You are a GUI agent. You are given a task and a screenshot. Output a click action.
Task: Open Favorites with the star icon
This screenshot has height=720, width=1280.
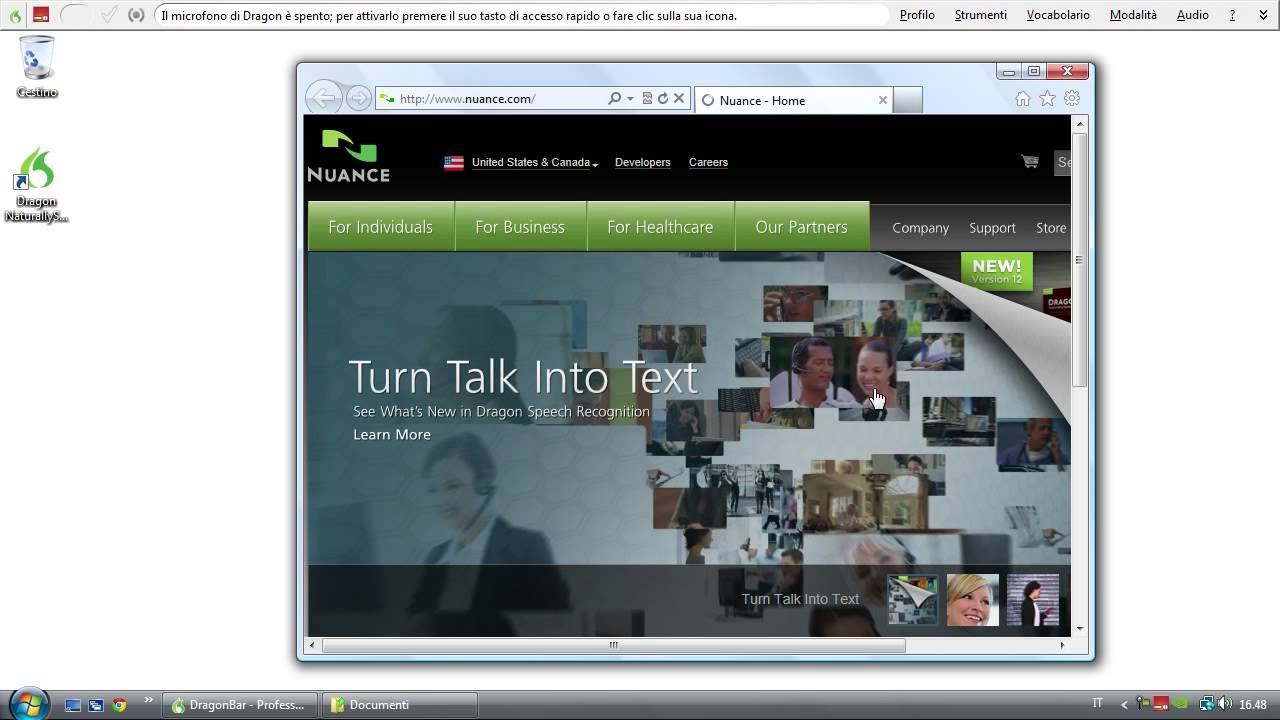(x=1047, y=98)
